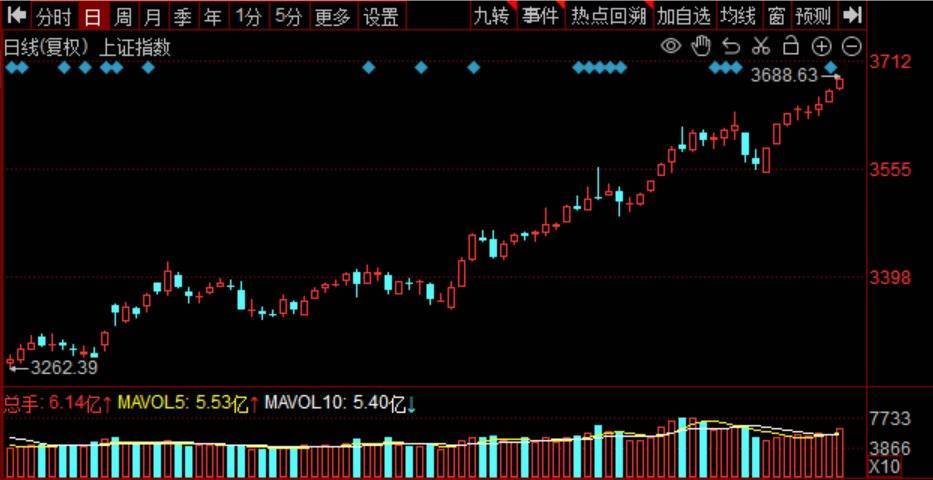Screen dimensions: 933x480
Task: Toggle the chart lock icon
Action: click(x=791, y=46)
